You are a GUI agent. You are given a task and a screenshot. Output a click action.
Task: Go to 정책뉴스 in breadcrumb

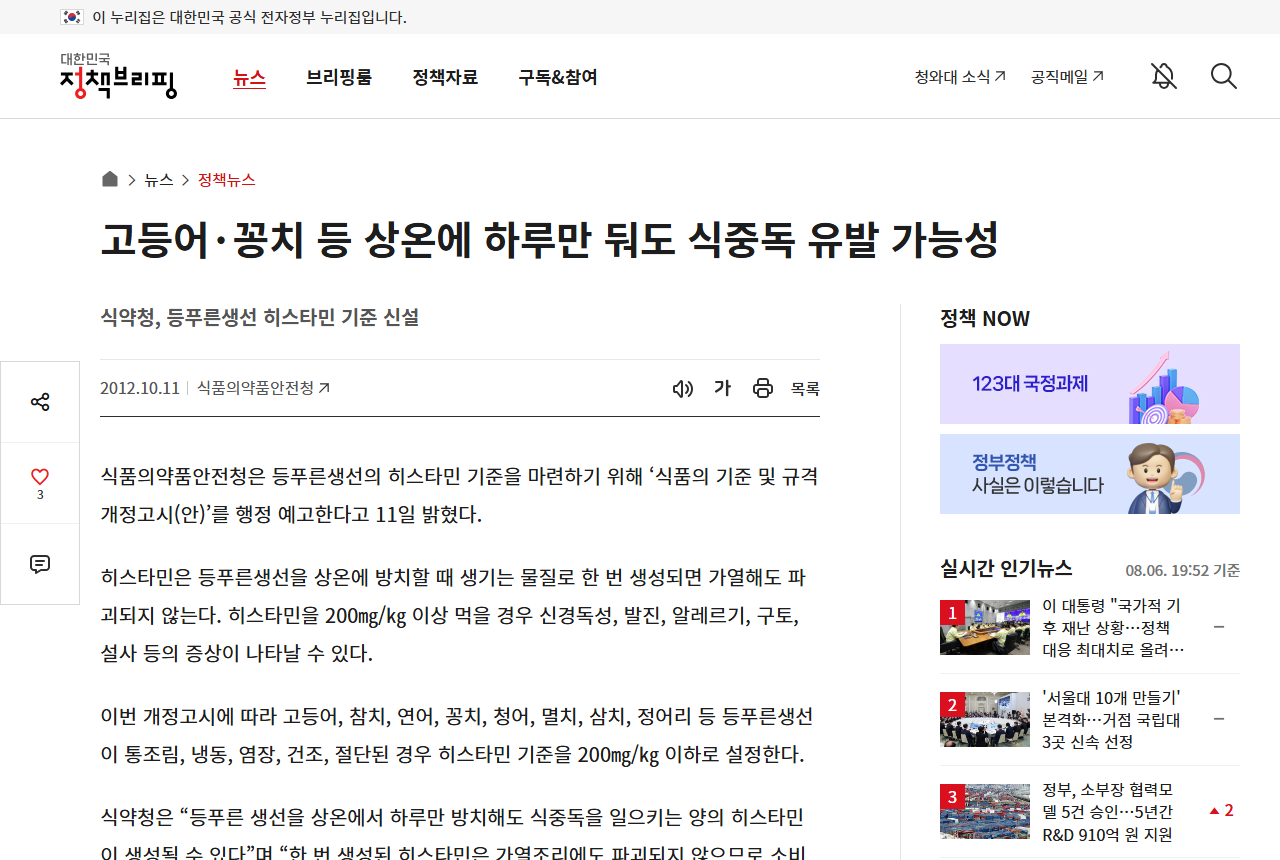click(227, 180)
